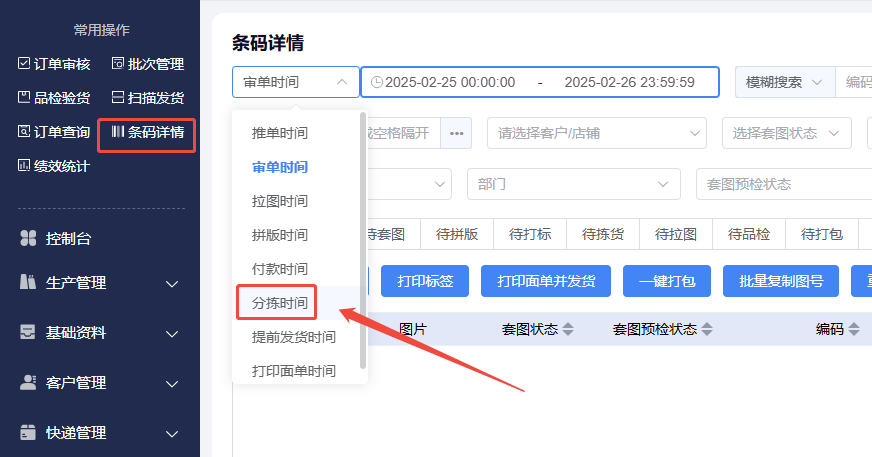
Task: Open 品检验货 shortcut icon
Action: coord(24,97)
